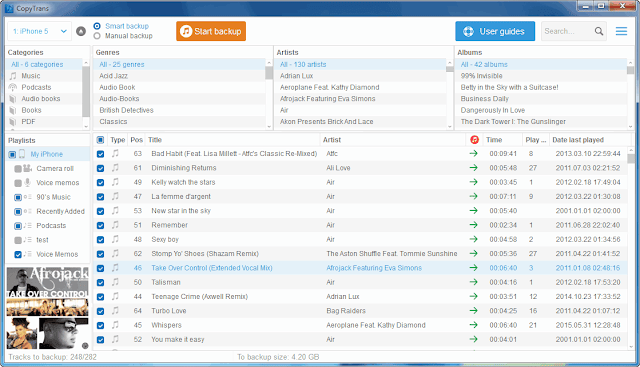This screenshot has height=367, width=640.
Task: Select artist Adrian Lux in Artists list
Action: coord(361,76)
